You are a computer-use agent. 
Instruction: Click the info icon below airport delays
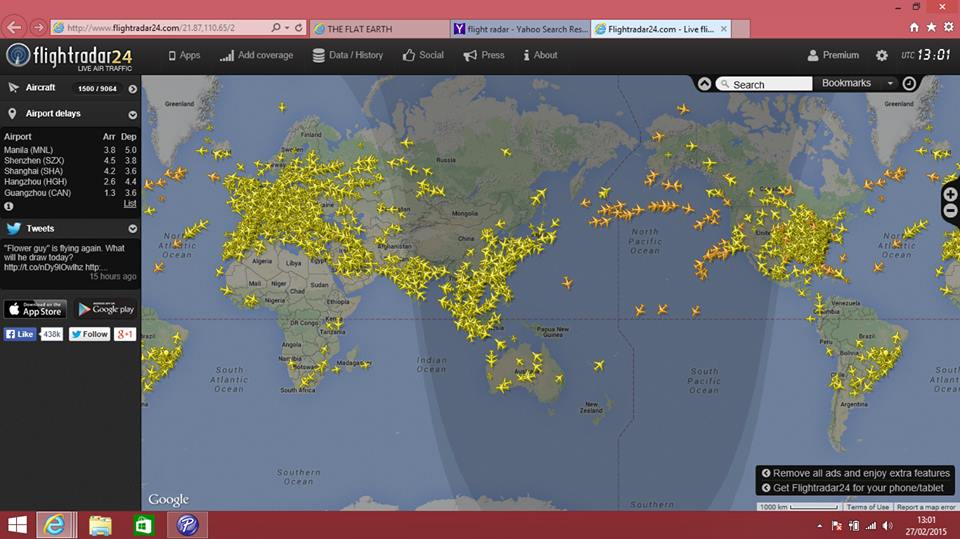pyautogui.click(x=9, y=206)
